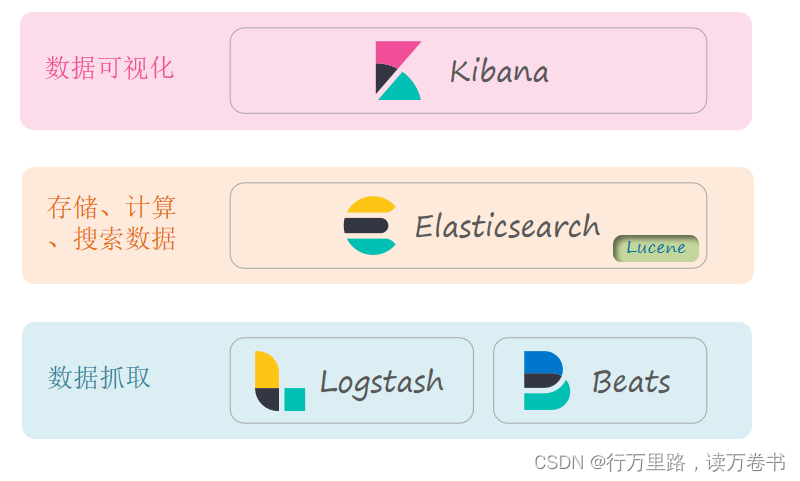Image resolution: width=800 pixels, height=481 pixels.
Task: Click the Elasticsearch logo icon
Action: coord(370,226)
